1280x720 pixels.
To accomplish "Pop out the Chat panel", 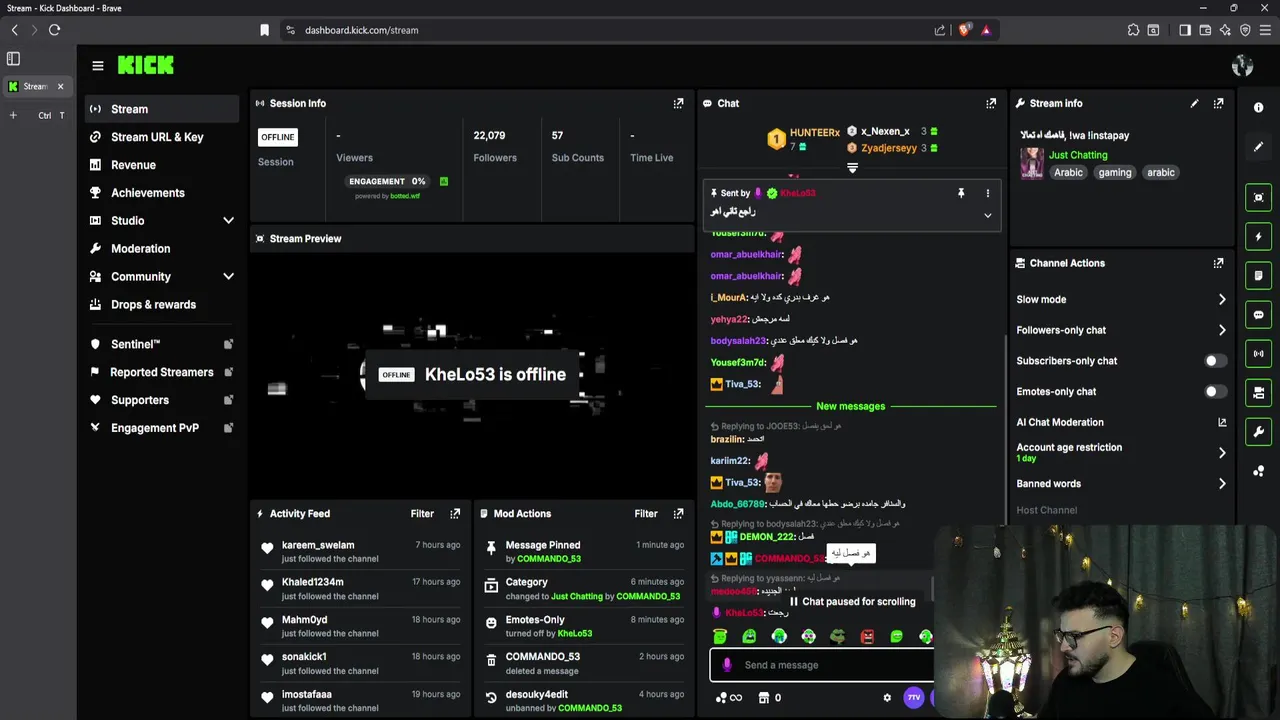I will click(x=991, y=103).
